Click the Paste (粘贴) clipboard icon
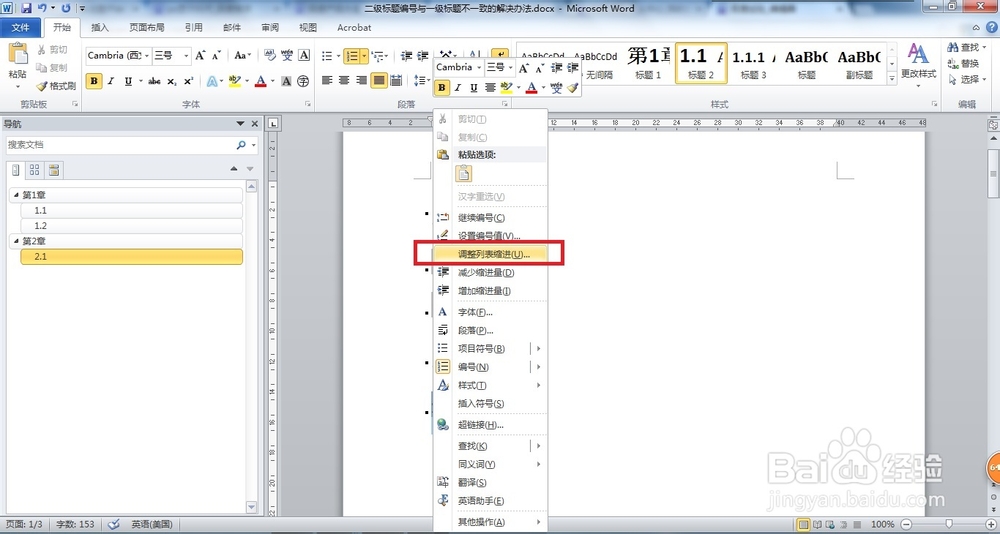Image resolution: width=1000 pixels, height=534 pixels. click(18, 54)
